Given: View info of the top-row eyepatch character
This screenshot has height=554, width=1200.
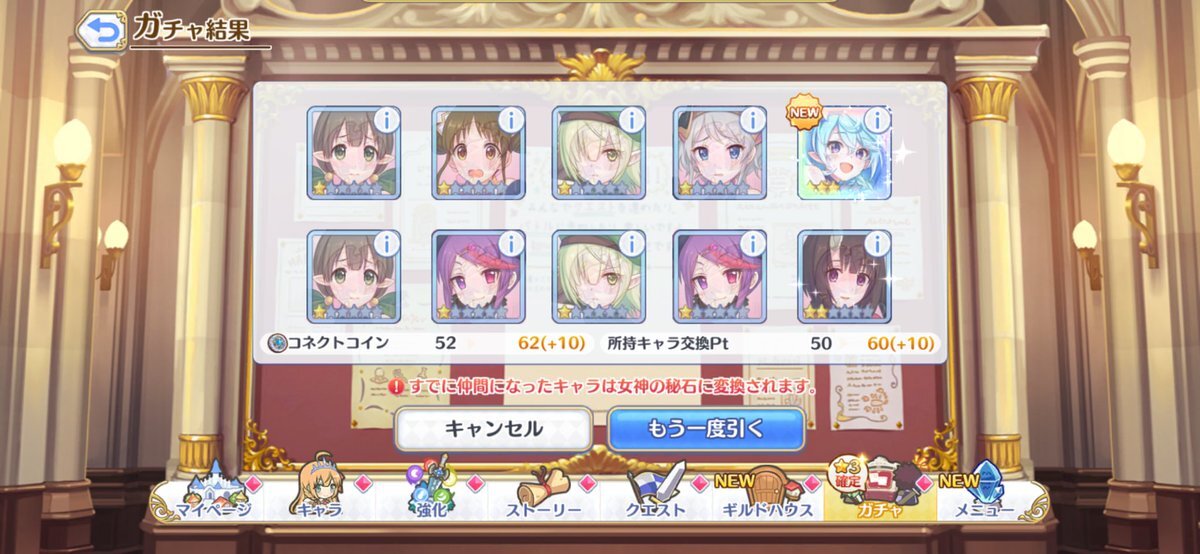Looking at the screenshot, I should point(632,120).
